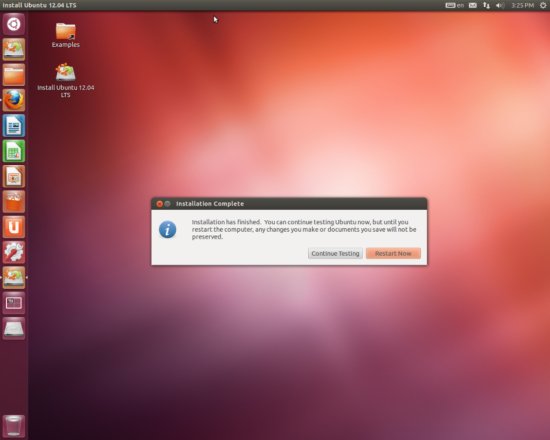Click the Restart Now button
The height and width of the screenshot is (440, 550).
coord(393,253)
